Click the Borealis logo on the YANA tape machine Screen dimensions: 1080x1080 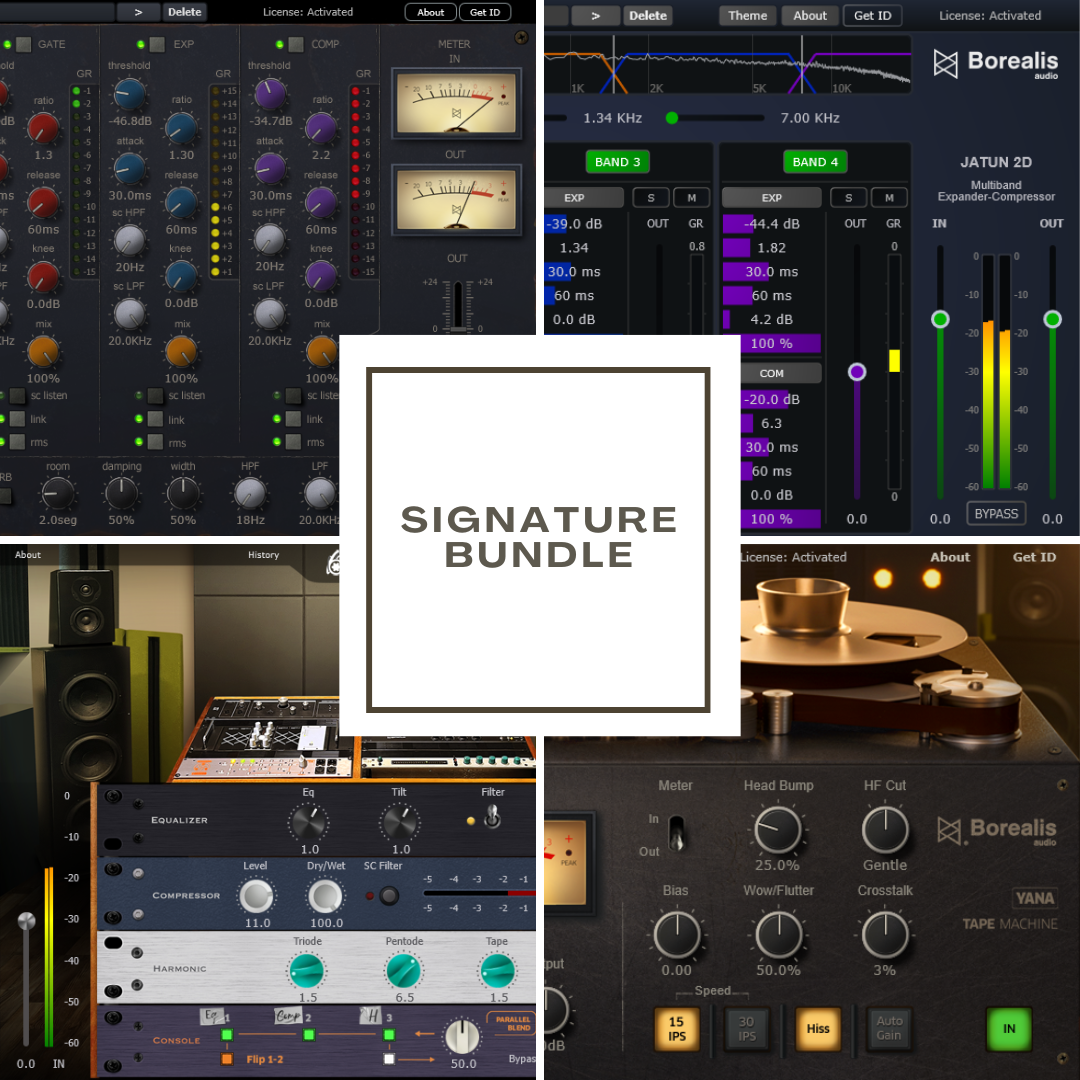tap(1000, 830)
